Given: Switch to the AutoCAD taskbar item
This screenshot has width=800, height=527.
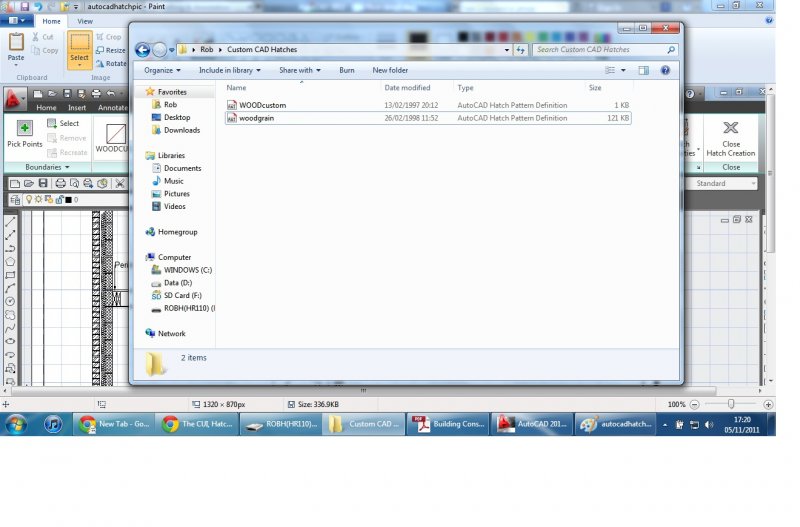Looking at the screenshot, I should point(532,424).
